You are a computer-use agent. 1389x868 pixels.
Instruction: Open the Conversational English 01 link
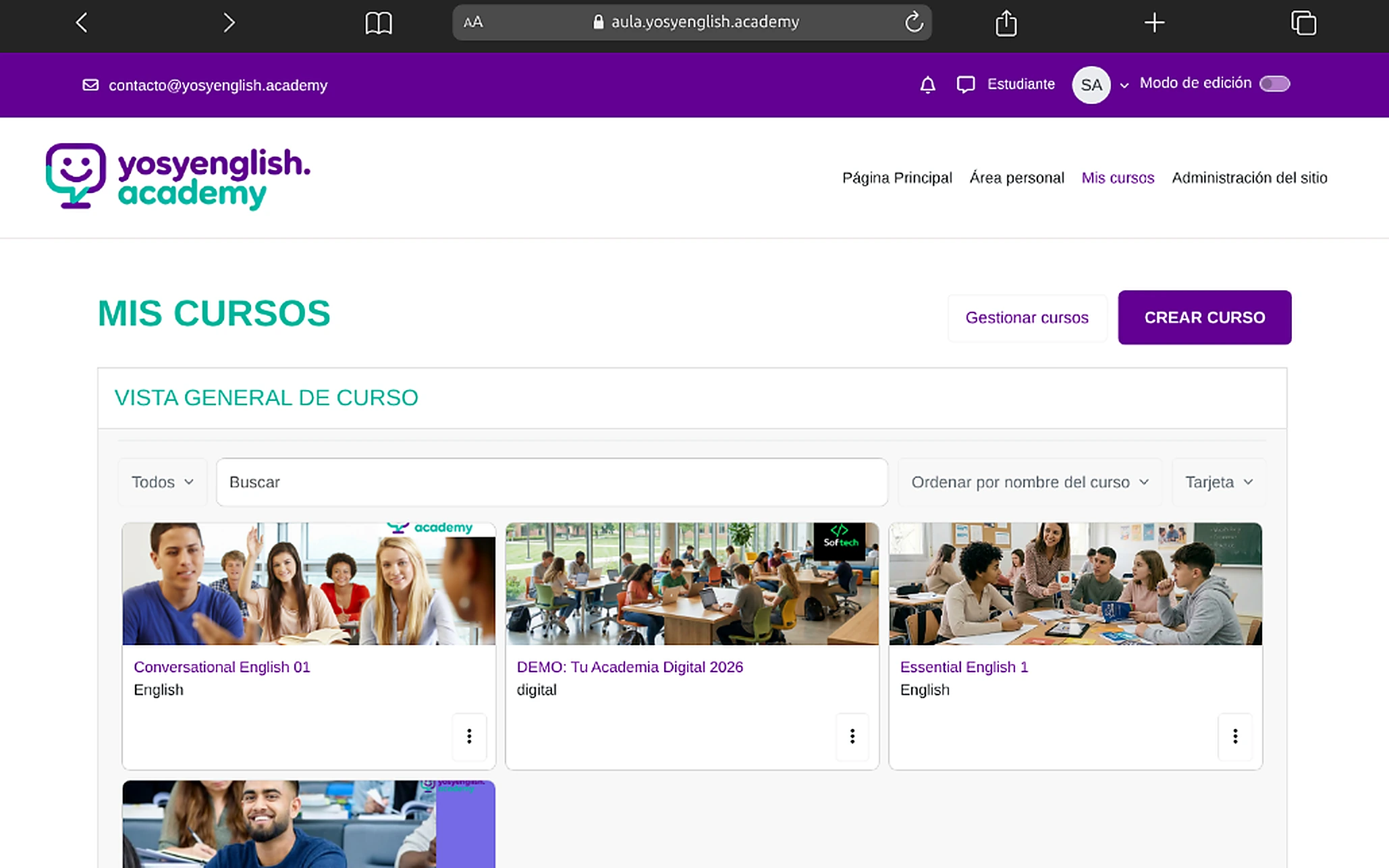(221, 667)
